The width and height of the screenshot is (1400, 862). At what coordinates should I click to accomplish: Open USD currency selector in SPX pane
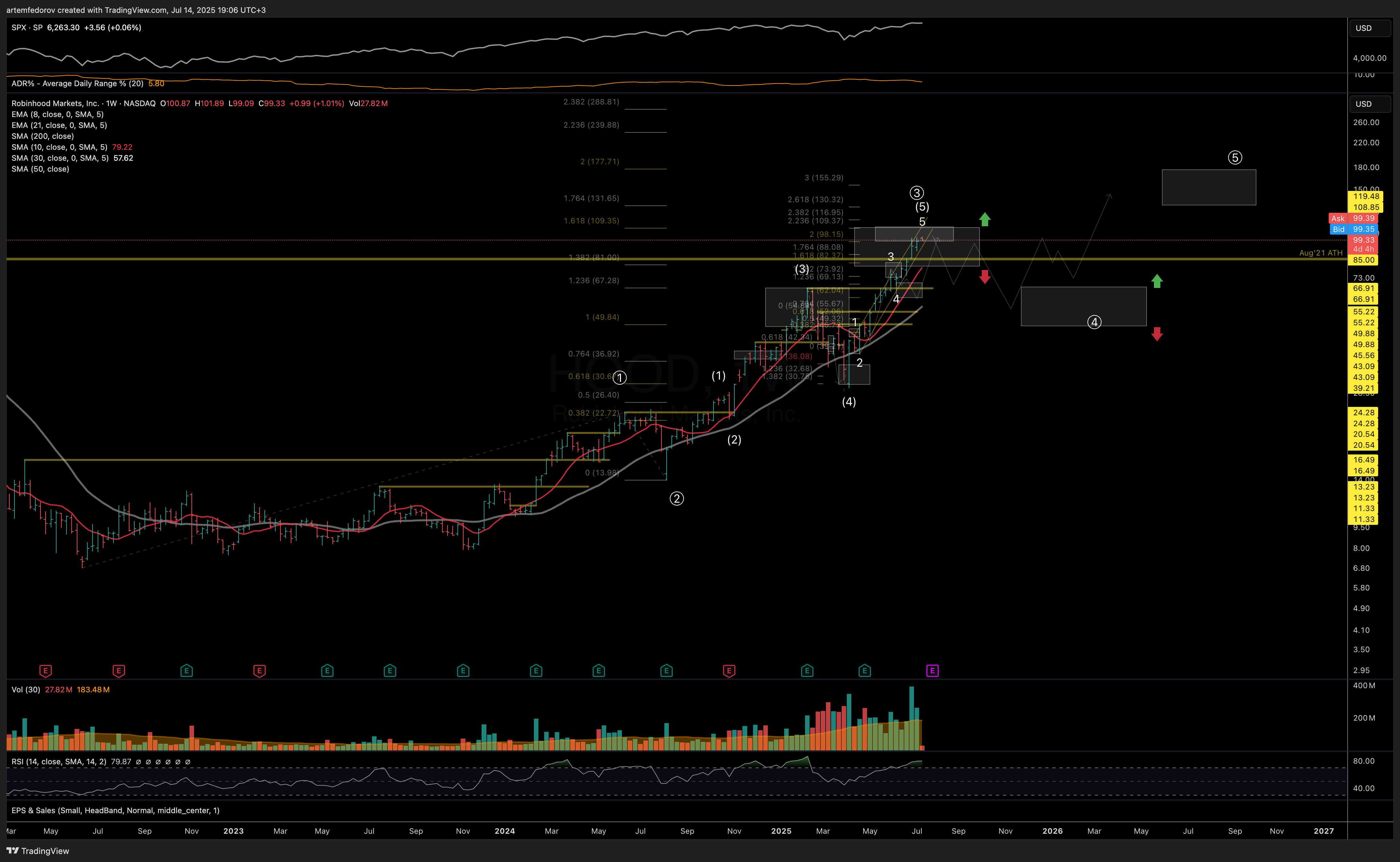pyautogui.click(x=1370, y=28)
